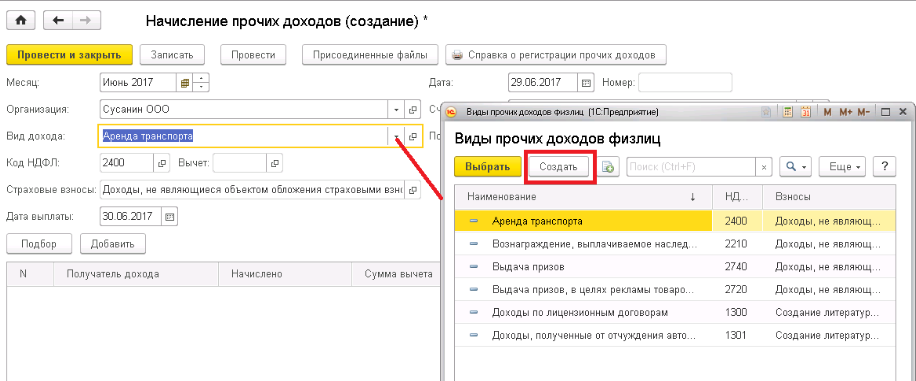Select Выдача призов, в целях рекламы row
The width and height of the screenshot is (916, 381).
(x=675, y=289)
